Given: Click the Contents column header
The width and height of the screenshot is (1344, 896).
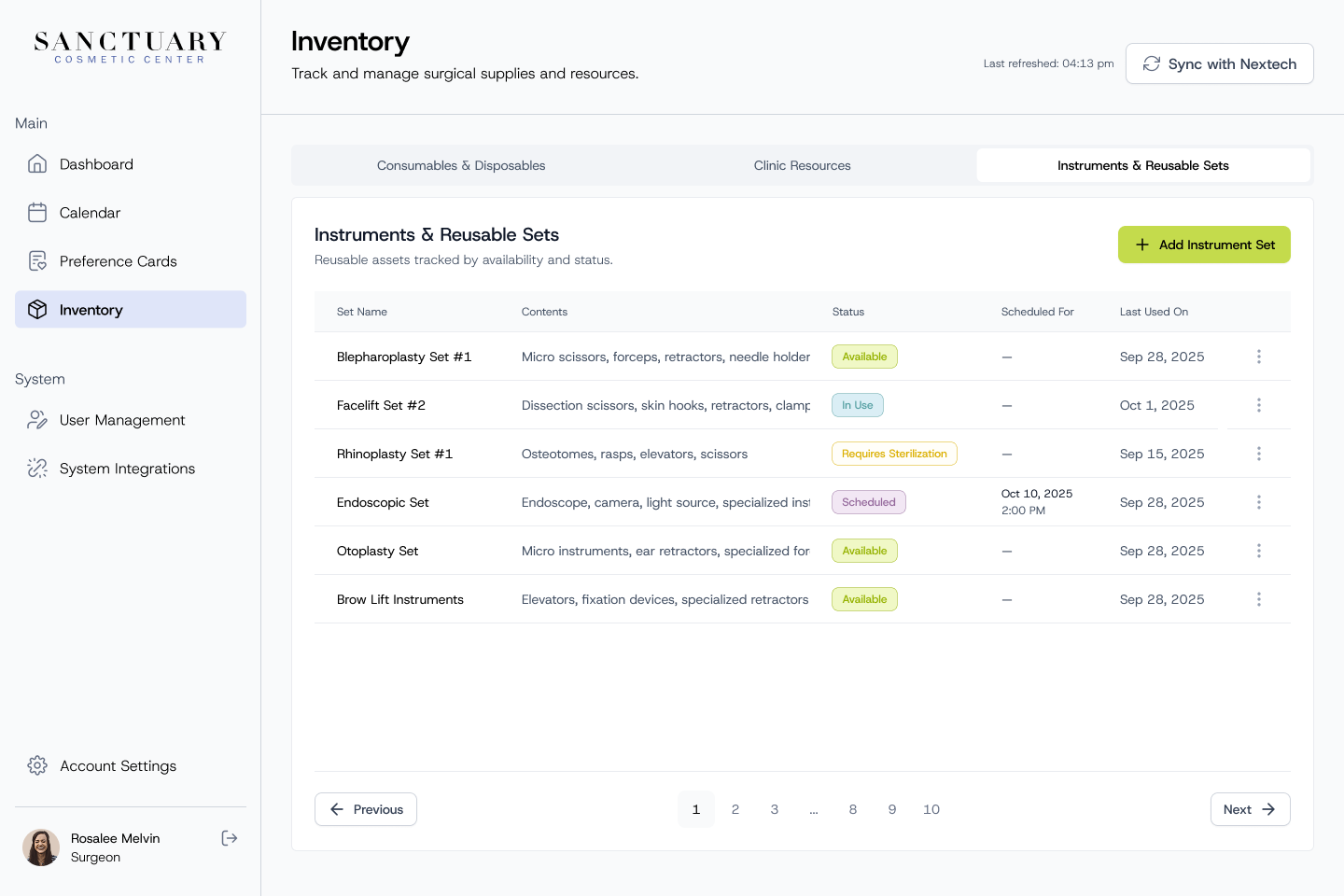Looking at the screenshot, I should point(544,312).
